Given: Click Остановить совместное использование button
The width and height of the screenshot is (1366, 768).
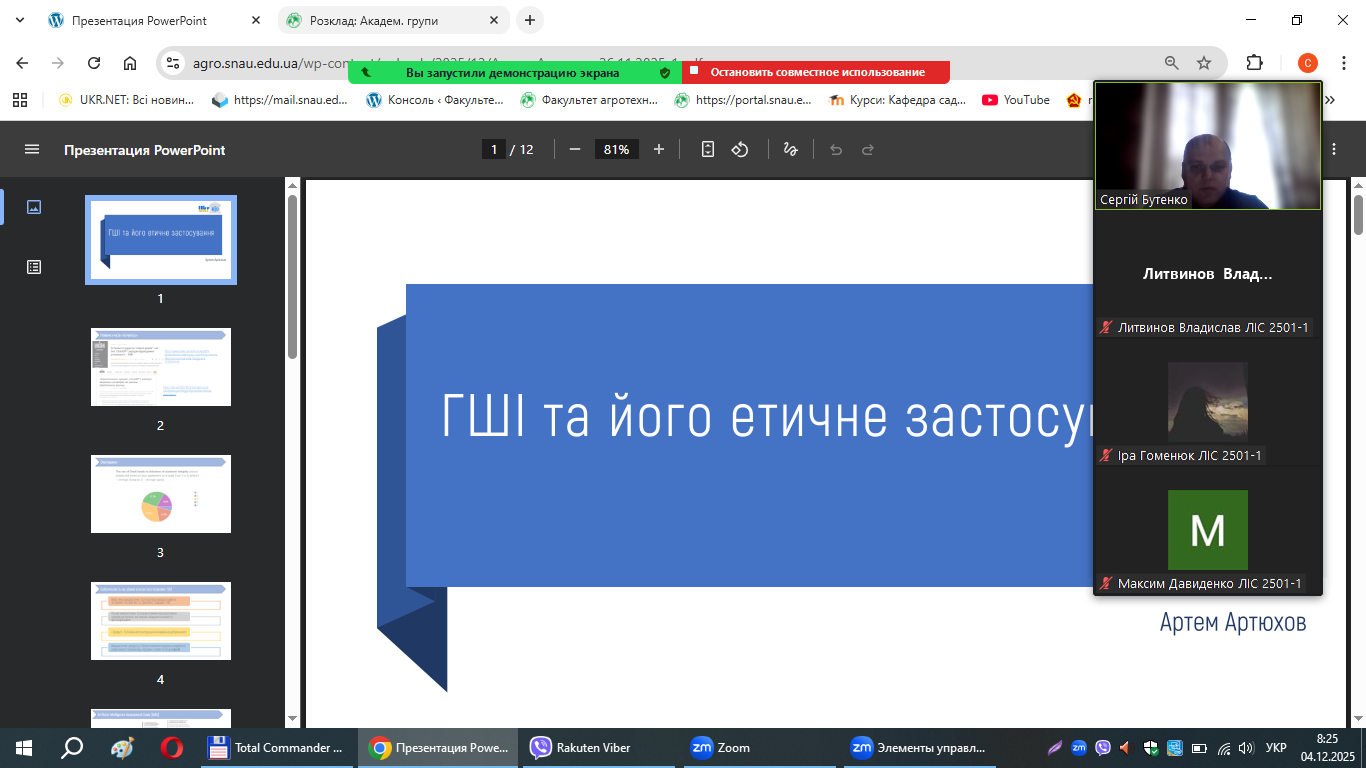Looking at the screenshot, I should (816, 72).
